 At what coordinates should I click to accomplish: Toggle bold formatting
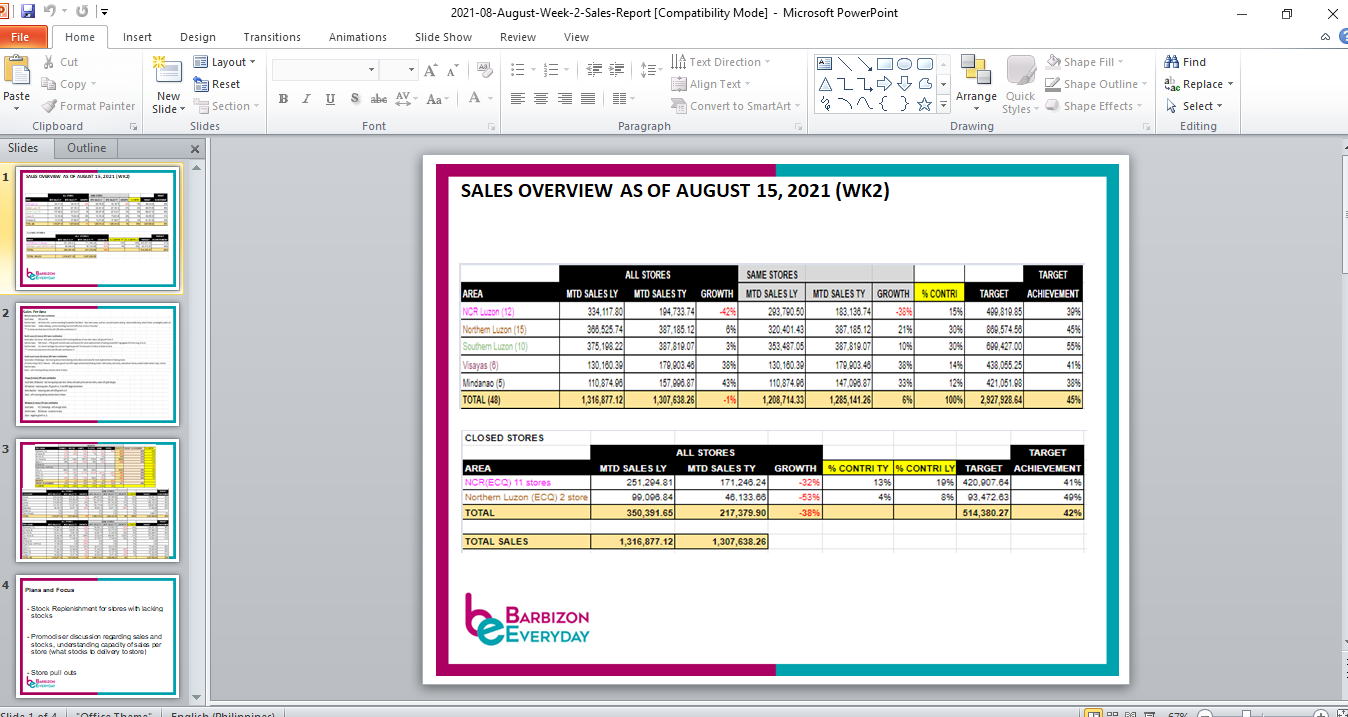coord(283,99)
